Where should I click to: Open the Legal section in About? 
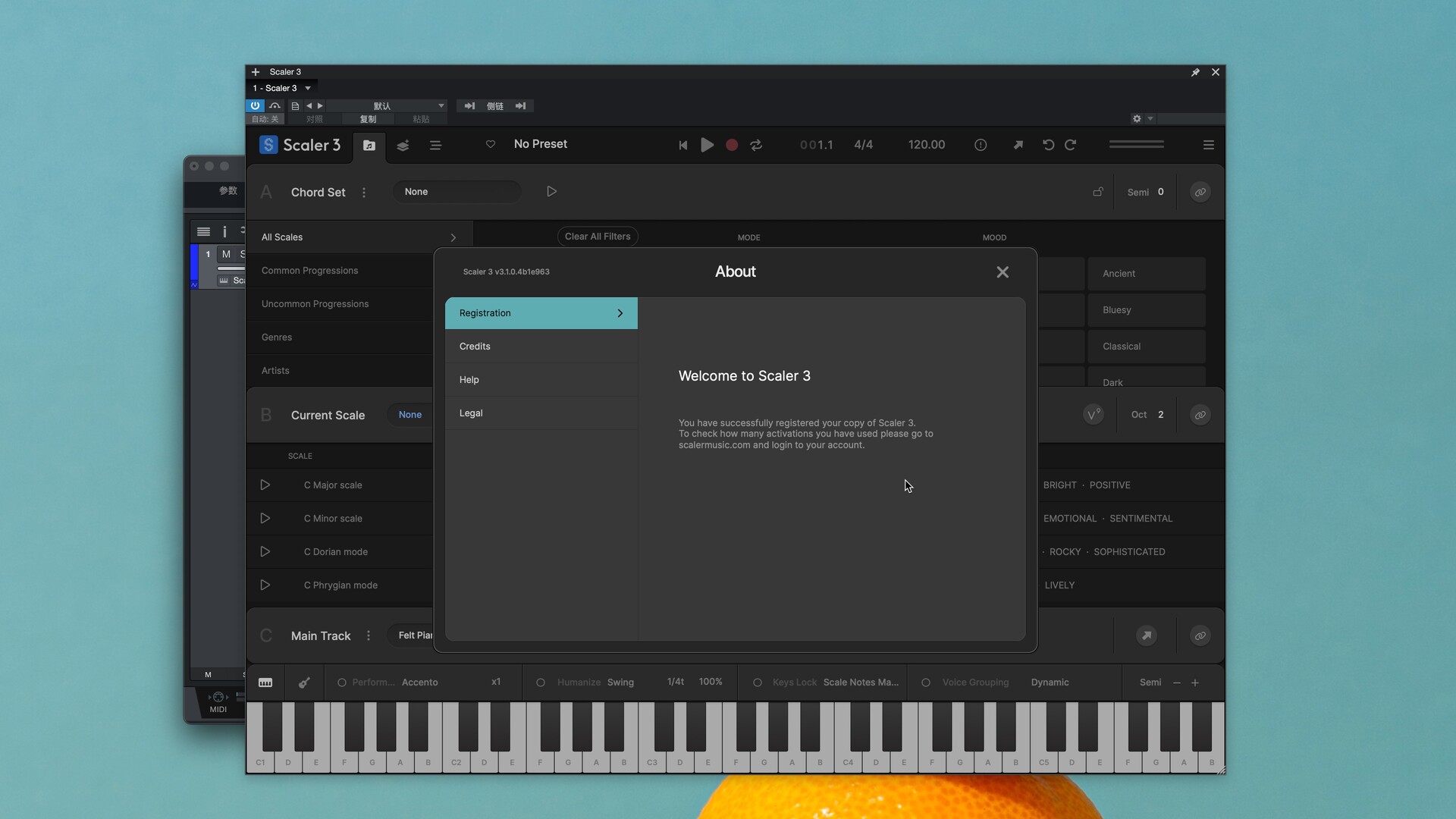point(541,413)
